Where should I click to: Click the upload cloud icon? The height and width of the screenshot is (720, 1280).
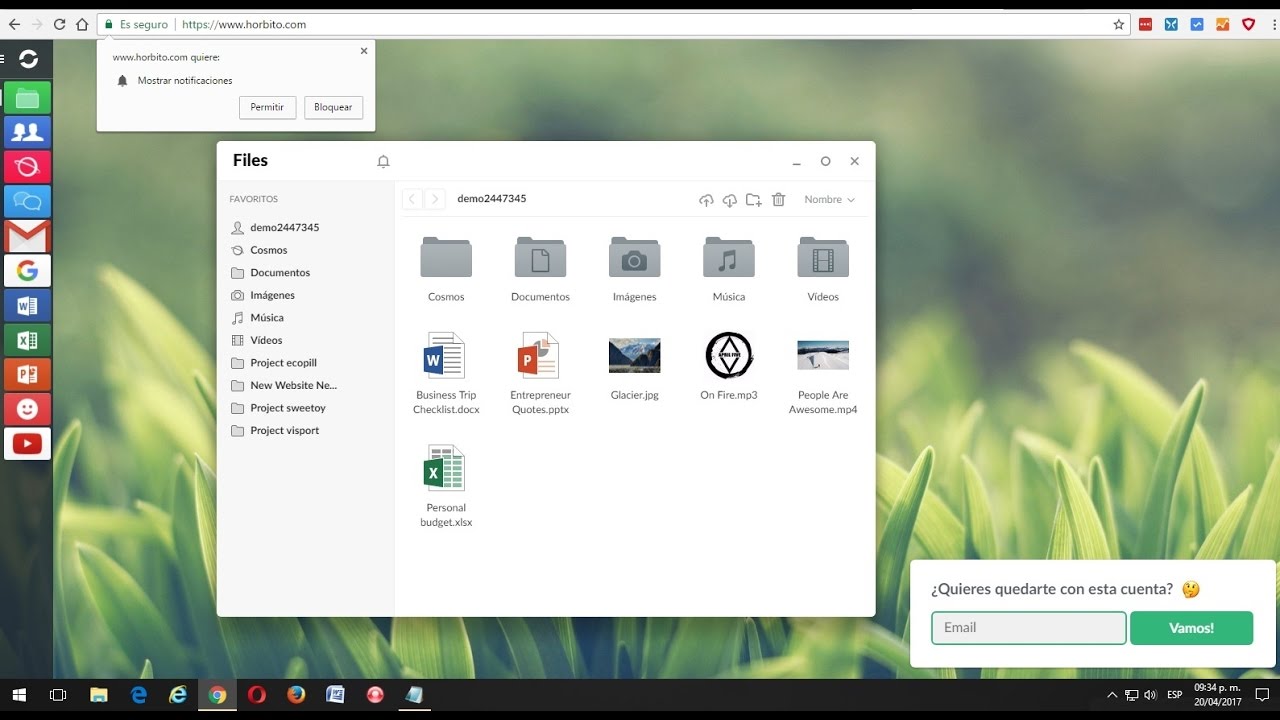click(x=706, y=200)
